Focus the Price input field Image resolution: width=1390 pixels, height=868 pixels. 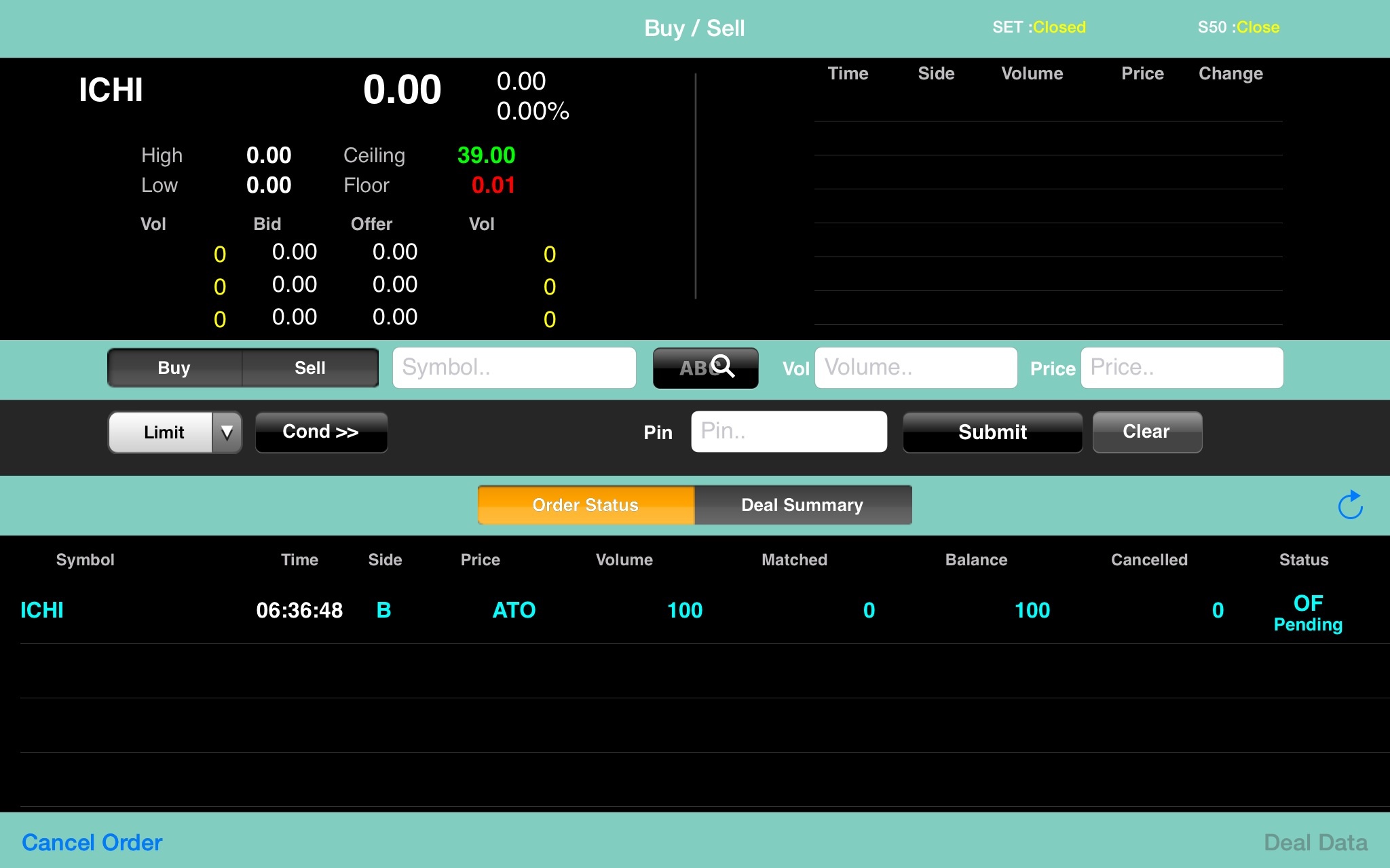(x=1181, y=368)
